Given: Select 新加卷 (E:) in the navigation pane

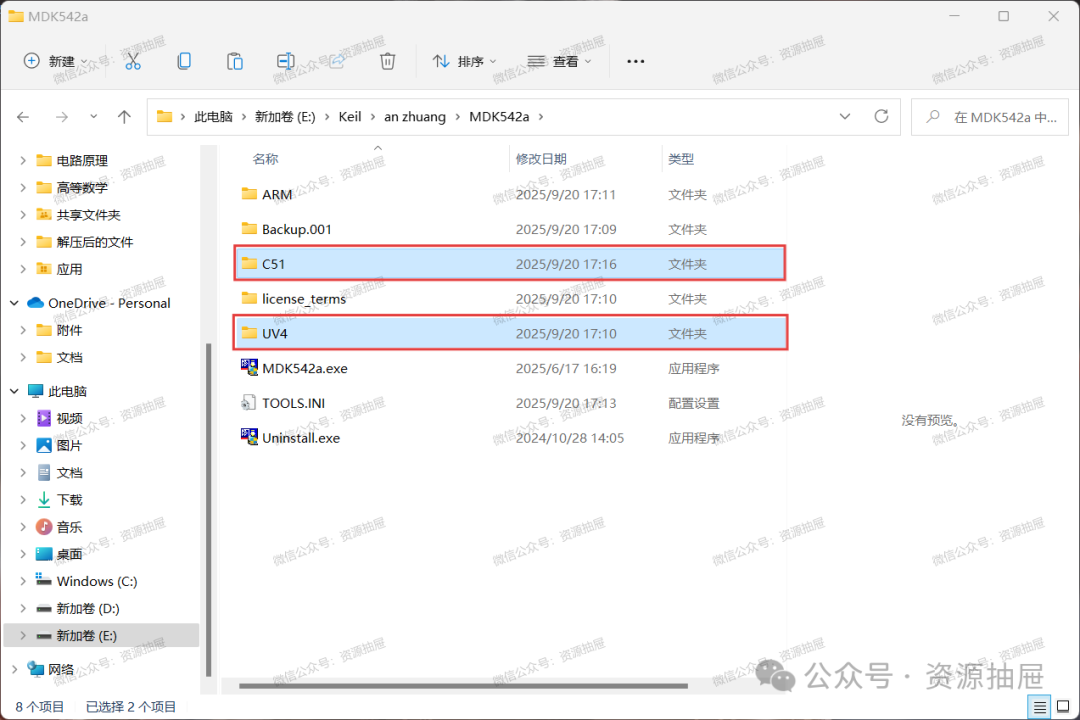Looking at the screenshot, I should click(101, 635).
